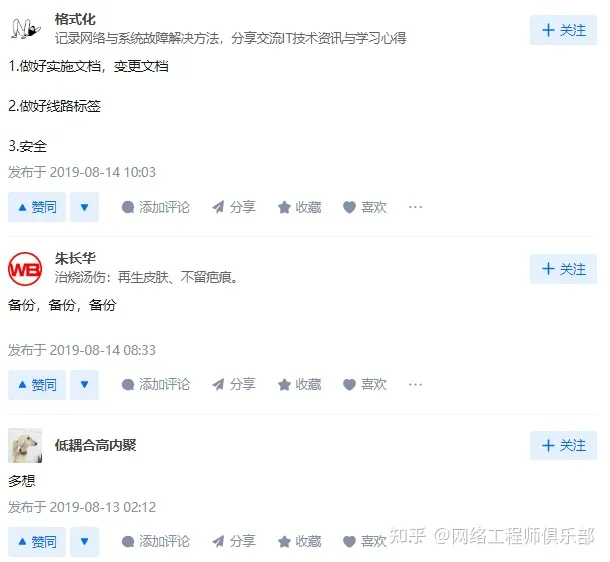Image resolution: width=610 pixels, height=562 pixels.
Task: Upvote 格式化's answer with 赞同 button
Action: pyautogui.click(x=37, y=207)
